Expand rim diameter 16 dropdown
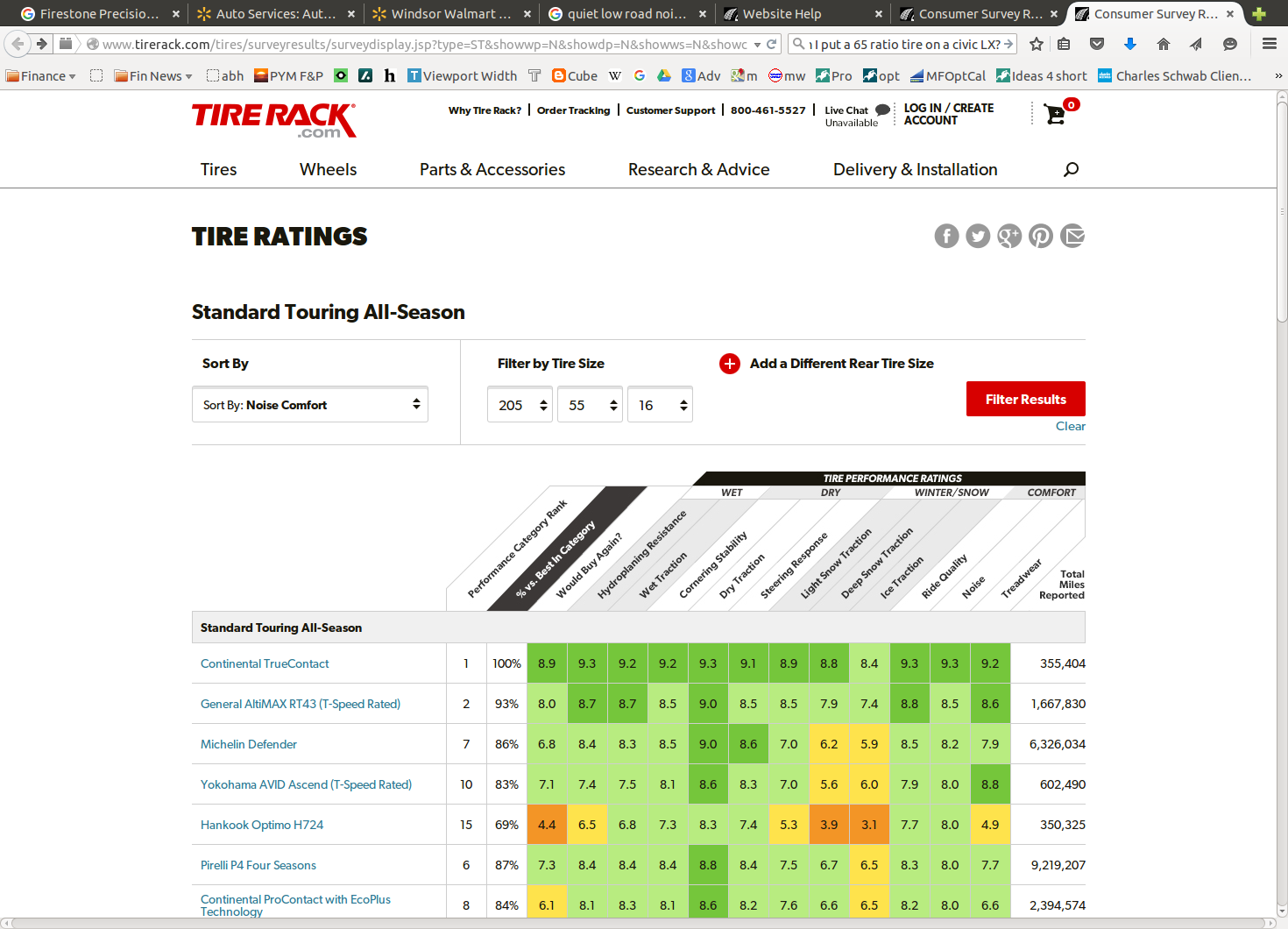 (660, 405)
